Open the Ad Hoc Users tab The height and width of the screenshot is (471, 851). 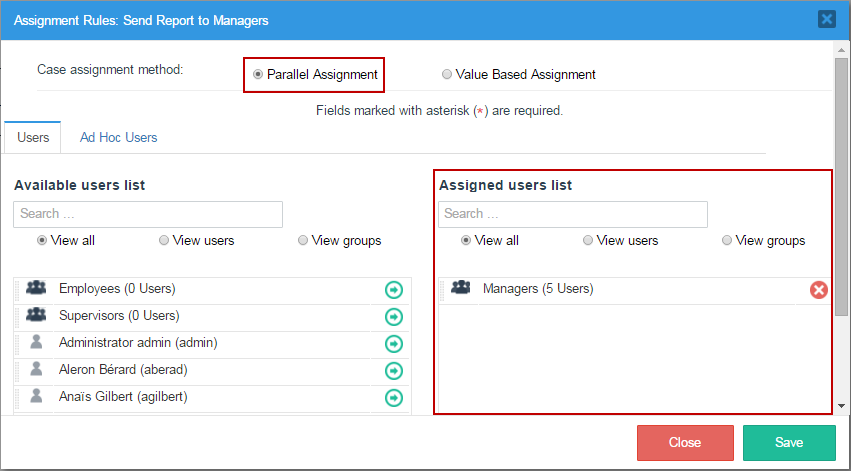tap(118, 137)
